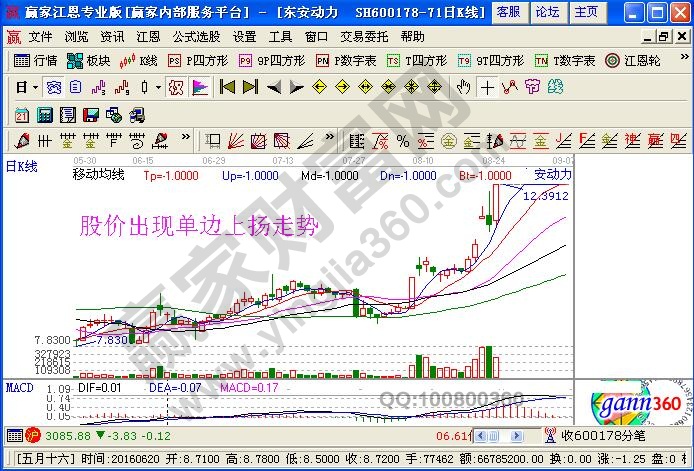Click status bar scroll left arrow
Screen dimensions: 694x471
tap(480, 436)
